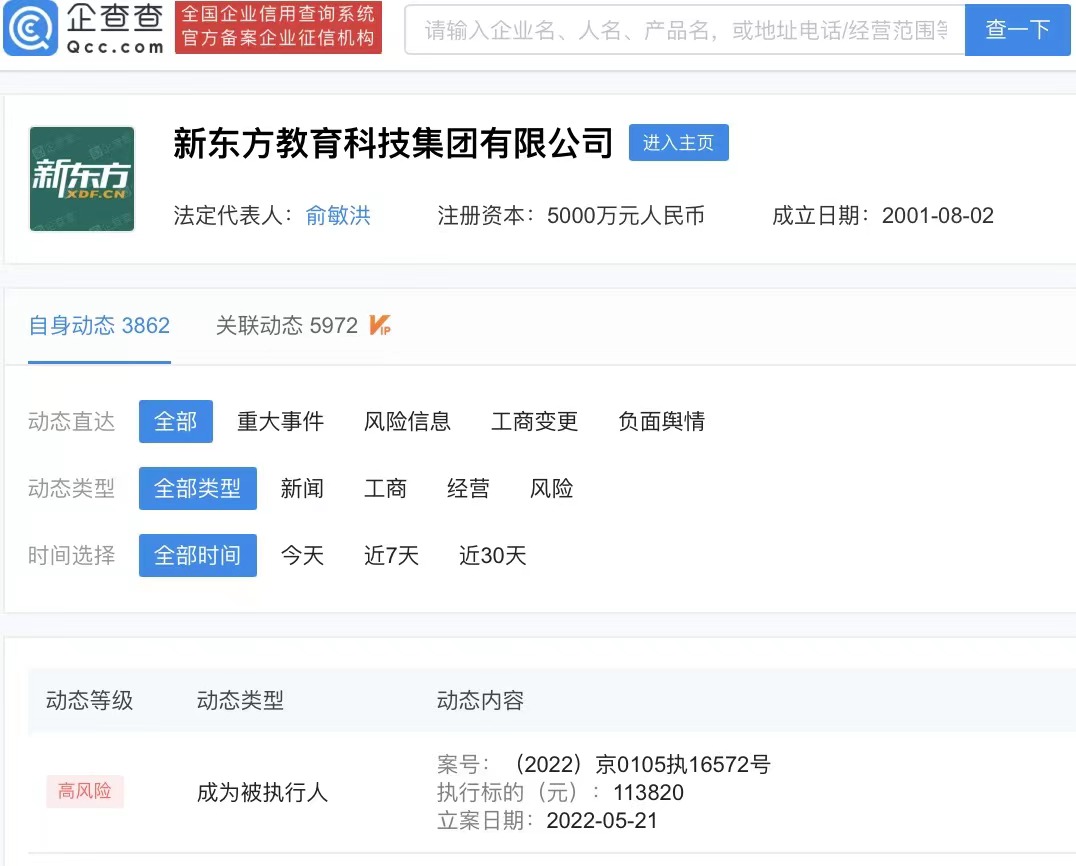The width and height of the screenshot is (1076, 866).
Task: Select 近30天 time range
Action: (493, 555)
